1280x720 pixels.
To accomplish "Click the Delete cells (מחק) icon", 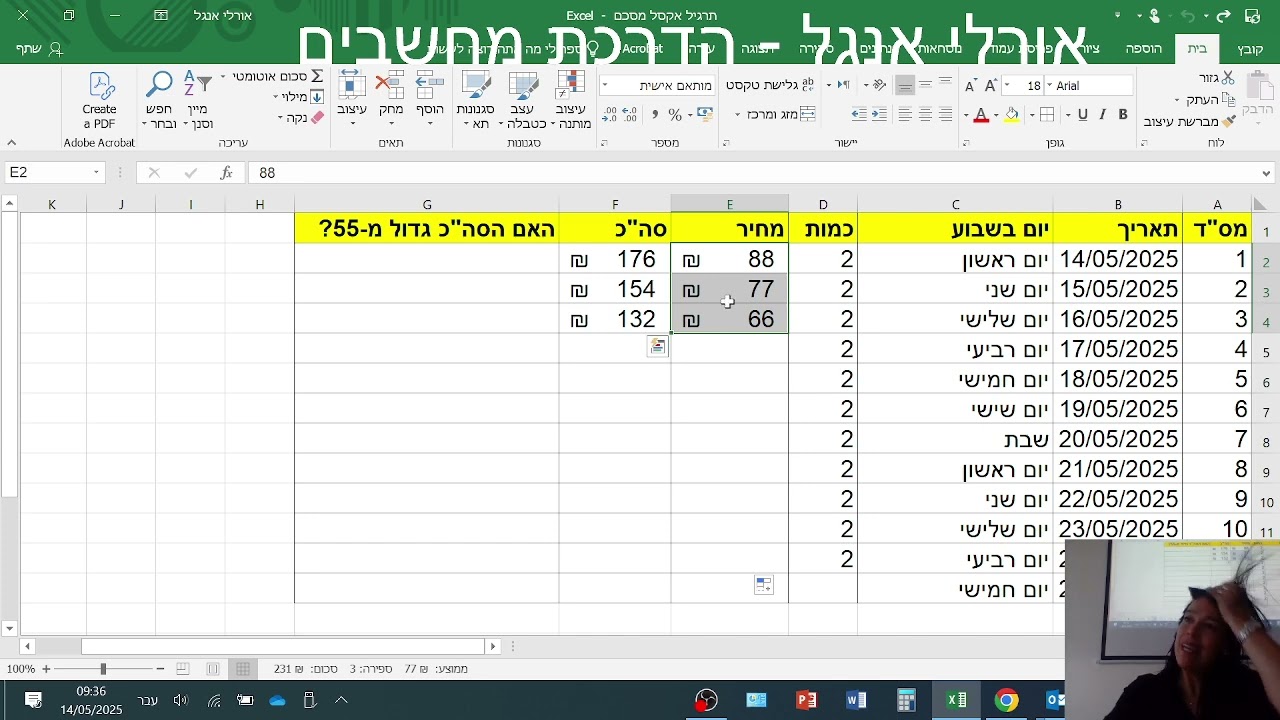I will [390, 98].
